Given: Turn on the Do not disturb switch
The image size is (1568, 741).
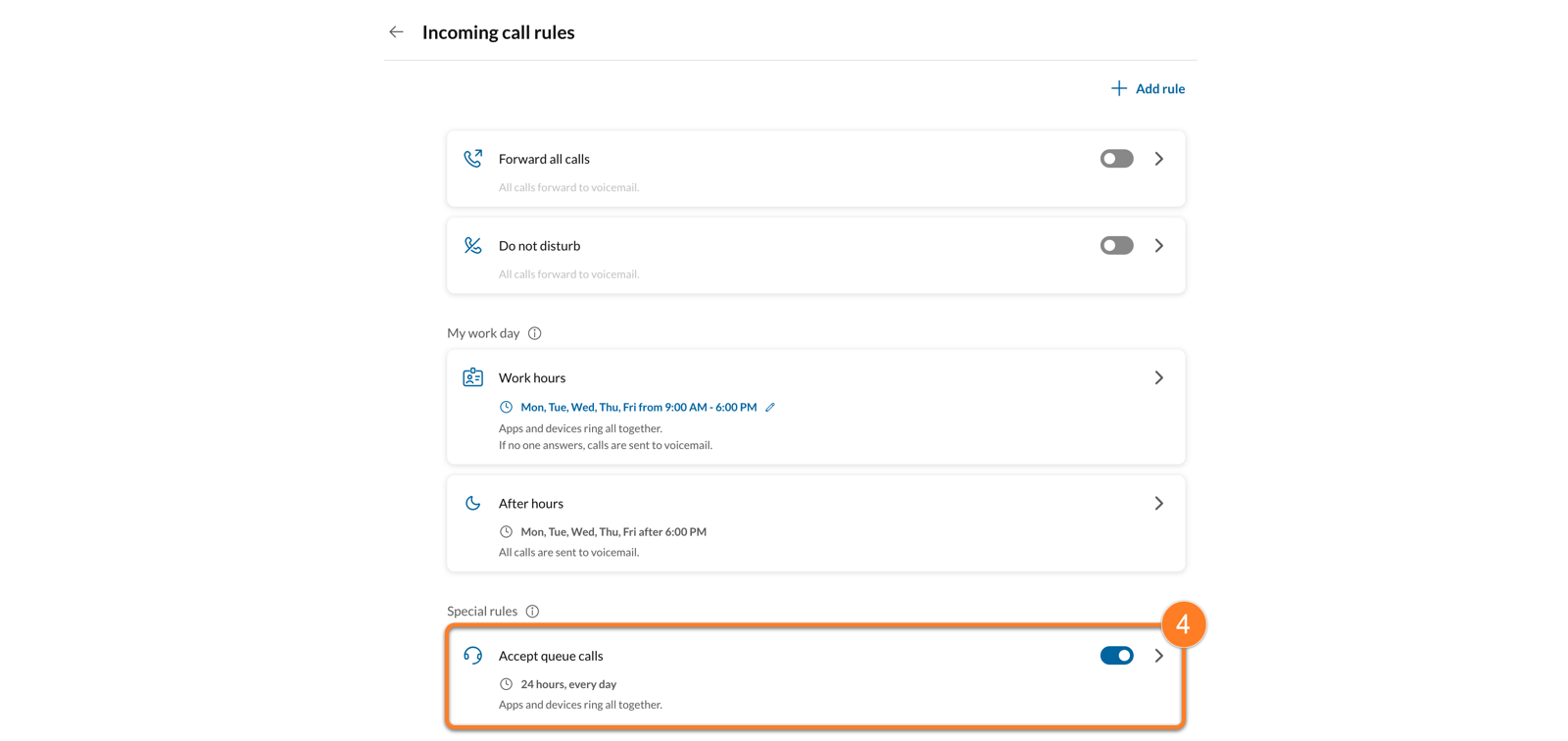Looking at the screenshot, I should tap(1116, 246).
